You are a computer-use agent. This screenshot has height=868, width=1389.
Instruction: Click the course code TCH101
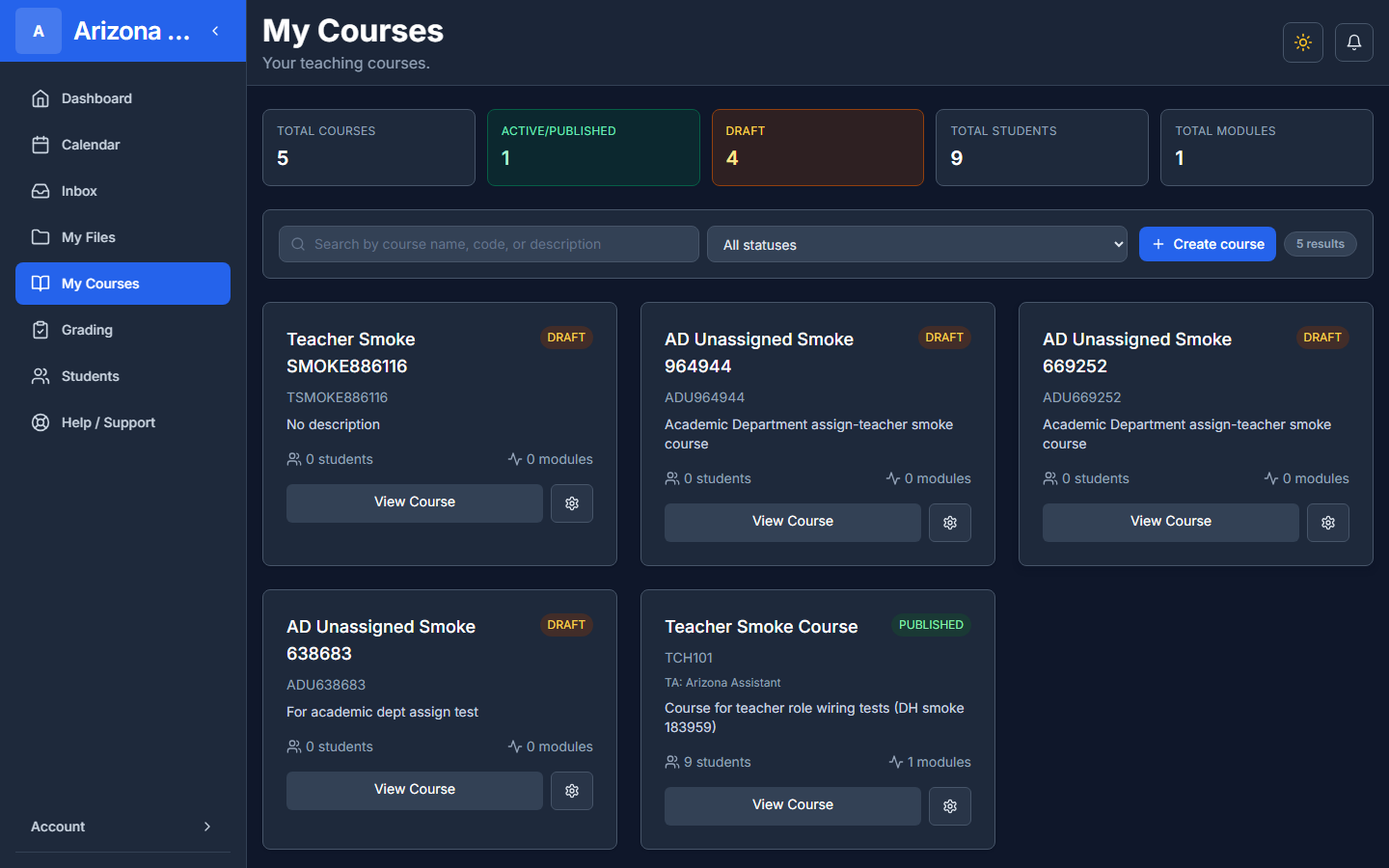pyautogui.click(x=689, y=658)
